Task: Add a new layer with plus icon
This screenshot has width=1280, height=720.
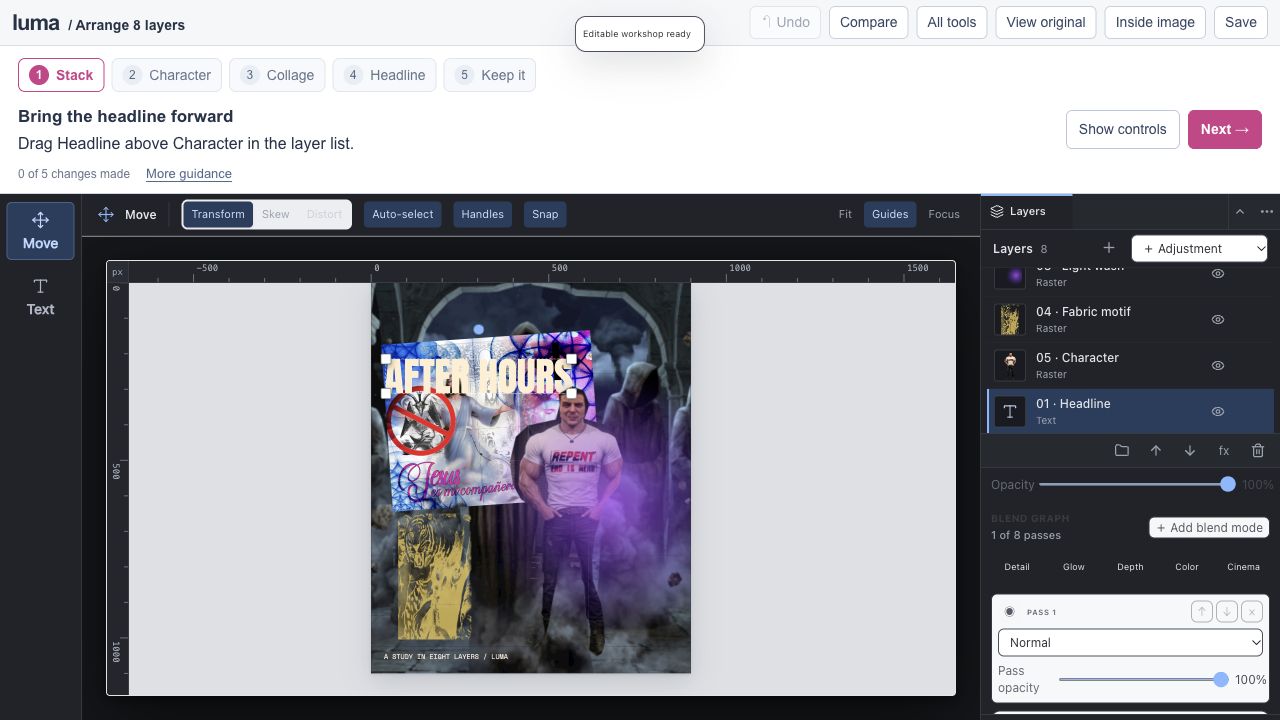Action: 1108,248
